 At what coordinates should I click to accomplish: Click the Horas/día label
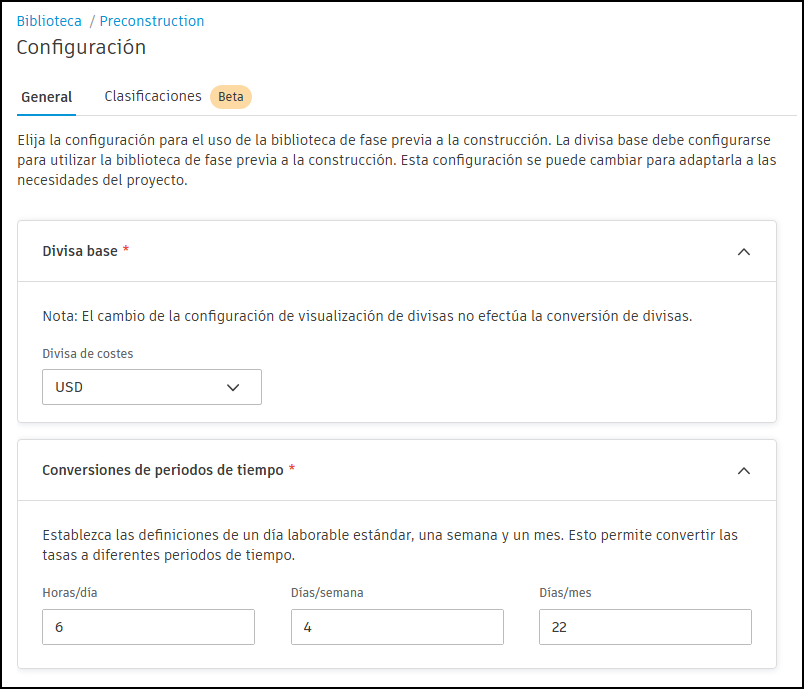pos(70,593)
